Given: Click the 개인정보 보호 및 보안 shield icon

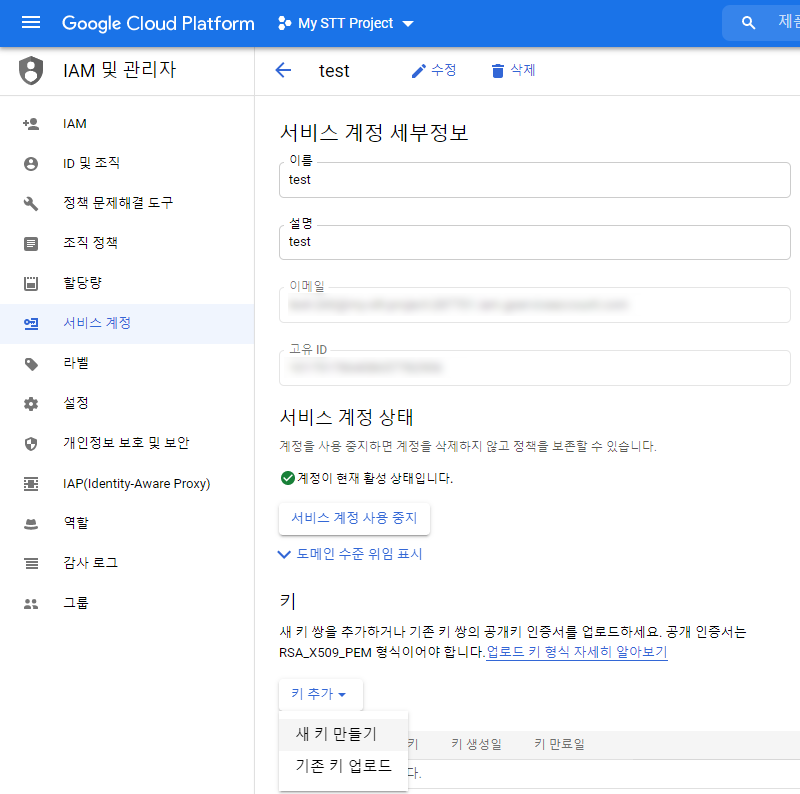Looking at the screenshot, I should 31,443.
